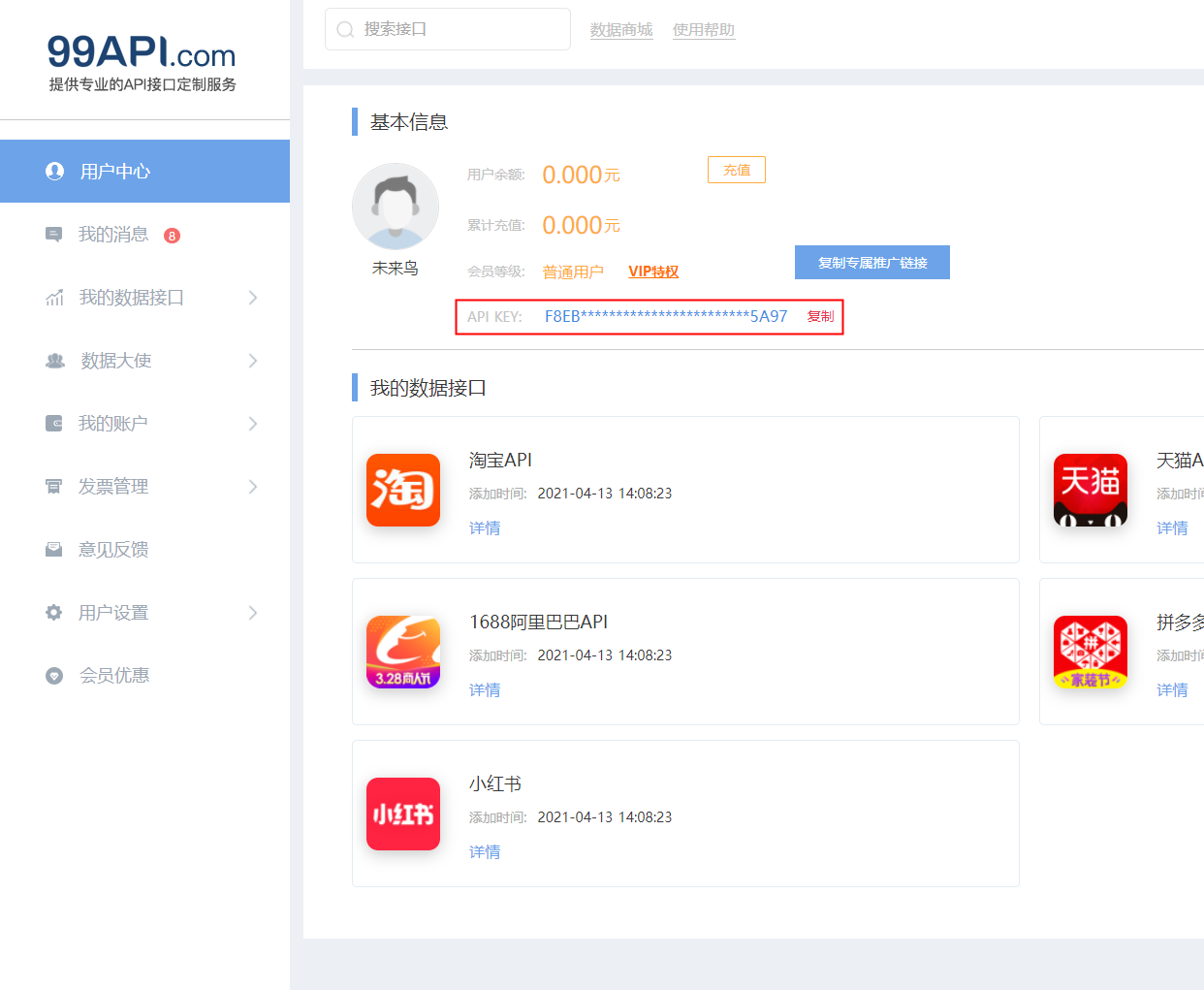Click the Xiaohongshu app icon
Image resolution: width=1204 pixels, height=990 pixels.
pos(402,814)
